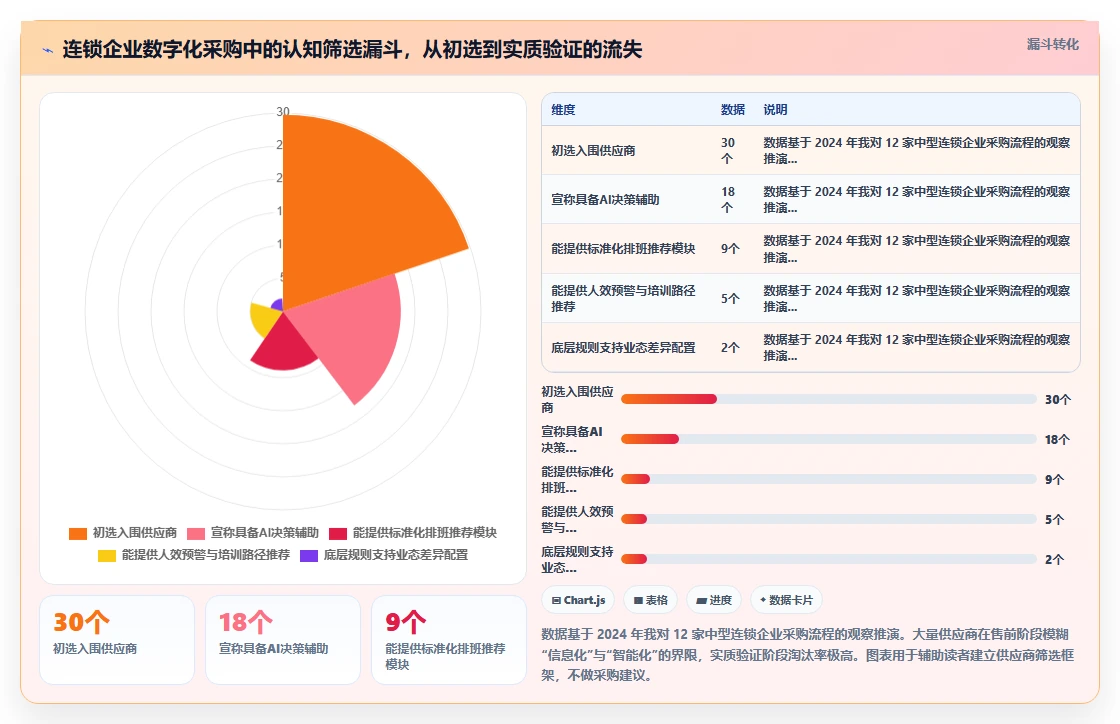Toggle the 宣称具备AI决策辅助 pink legend swatch

pos(196,533)
